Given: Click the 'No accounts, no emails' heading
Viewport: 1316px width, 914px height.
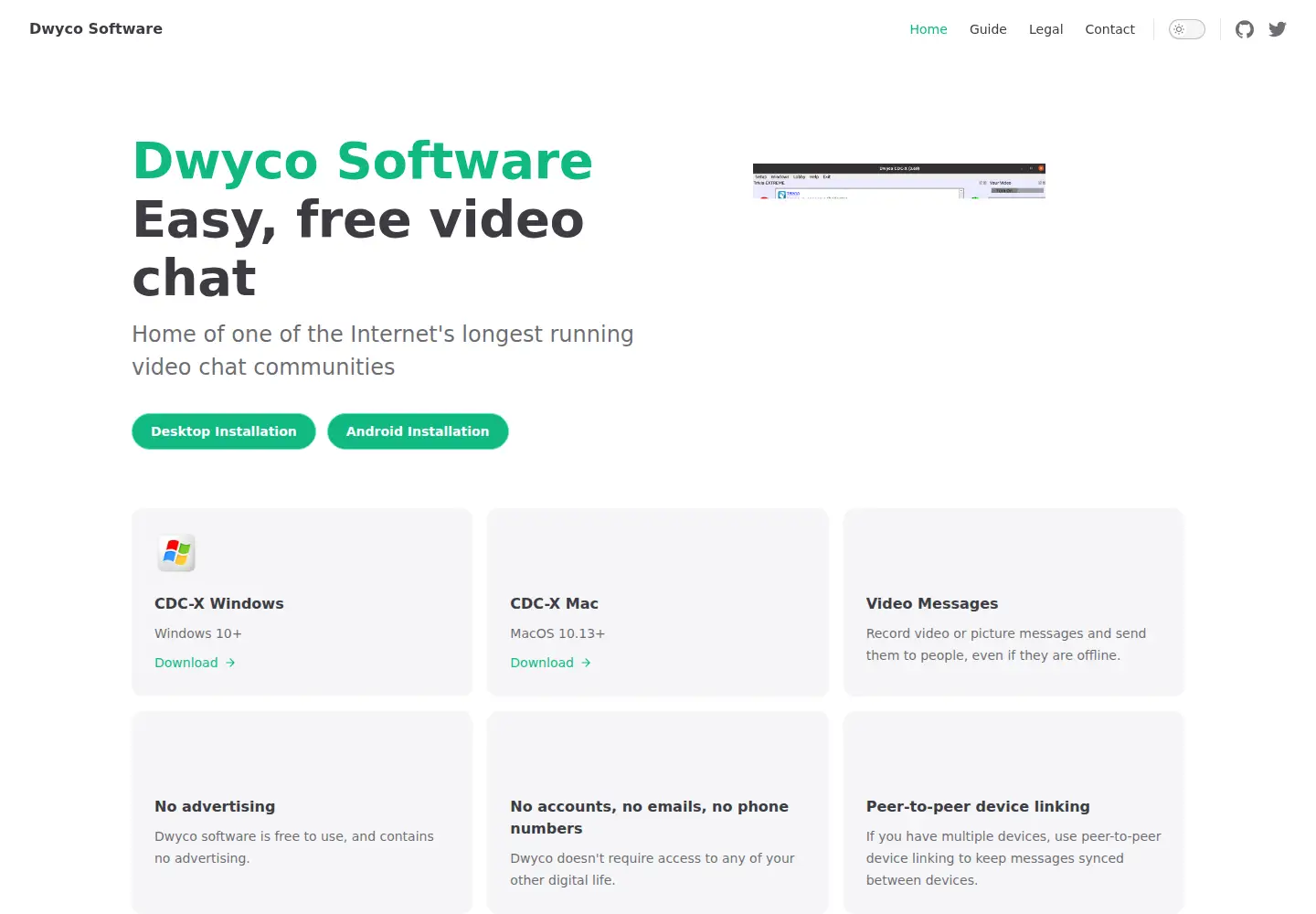Looking at the screenshot, I should (x=650, y=817).
